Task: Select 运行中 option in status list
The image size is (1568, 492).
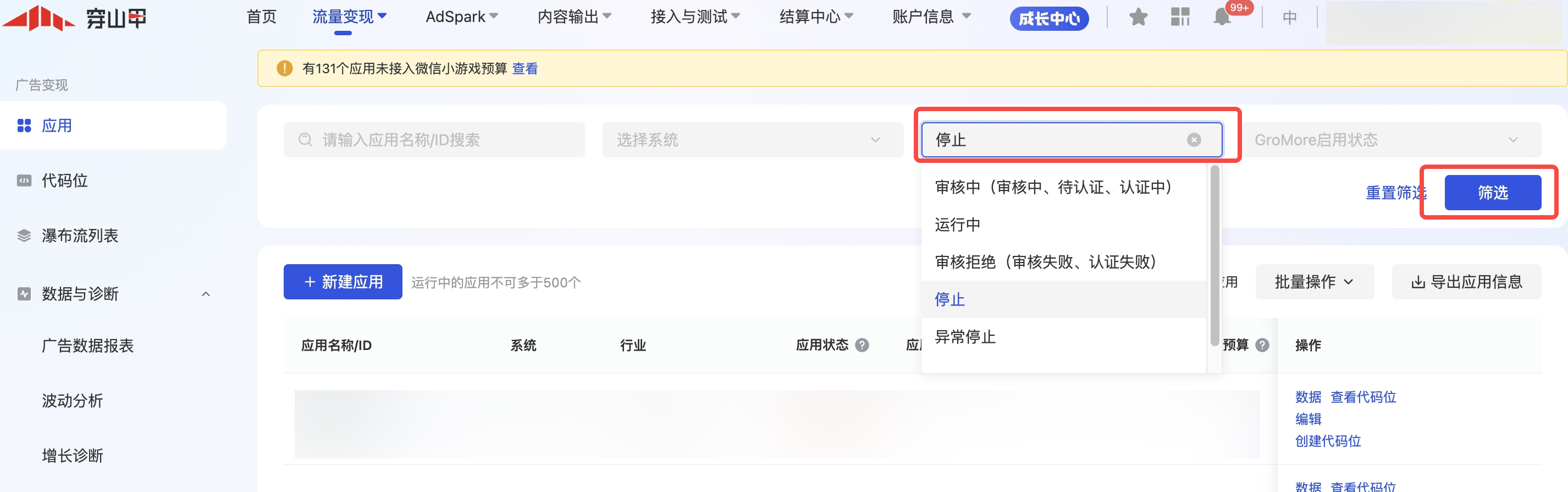Action: 958,225
